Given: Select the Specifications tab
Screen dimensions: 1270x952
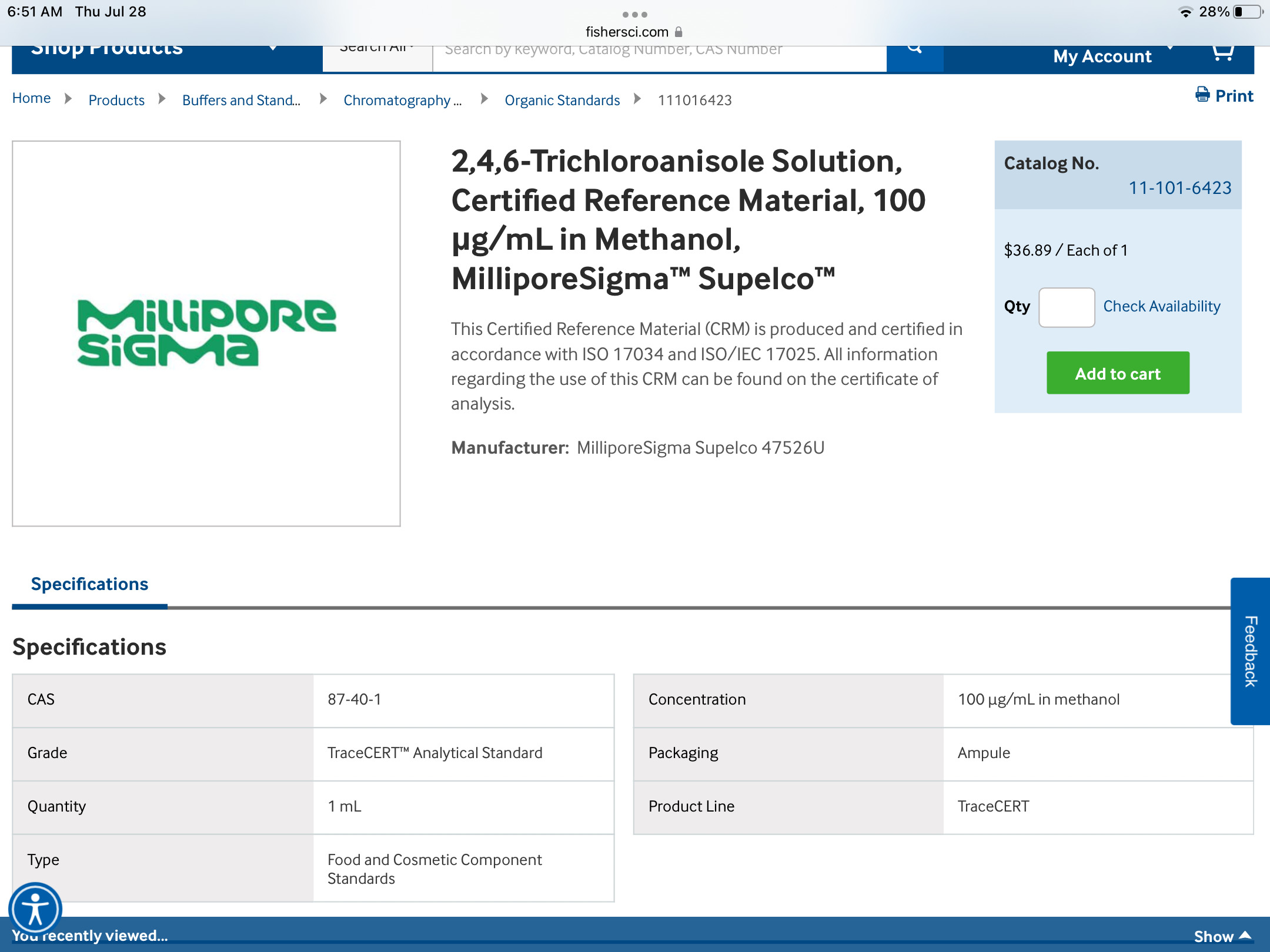Looking at the screenshot, I should point(89,584).
